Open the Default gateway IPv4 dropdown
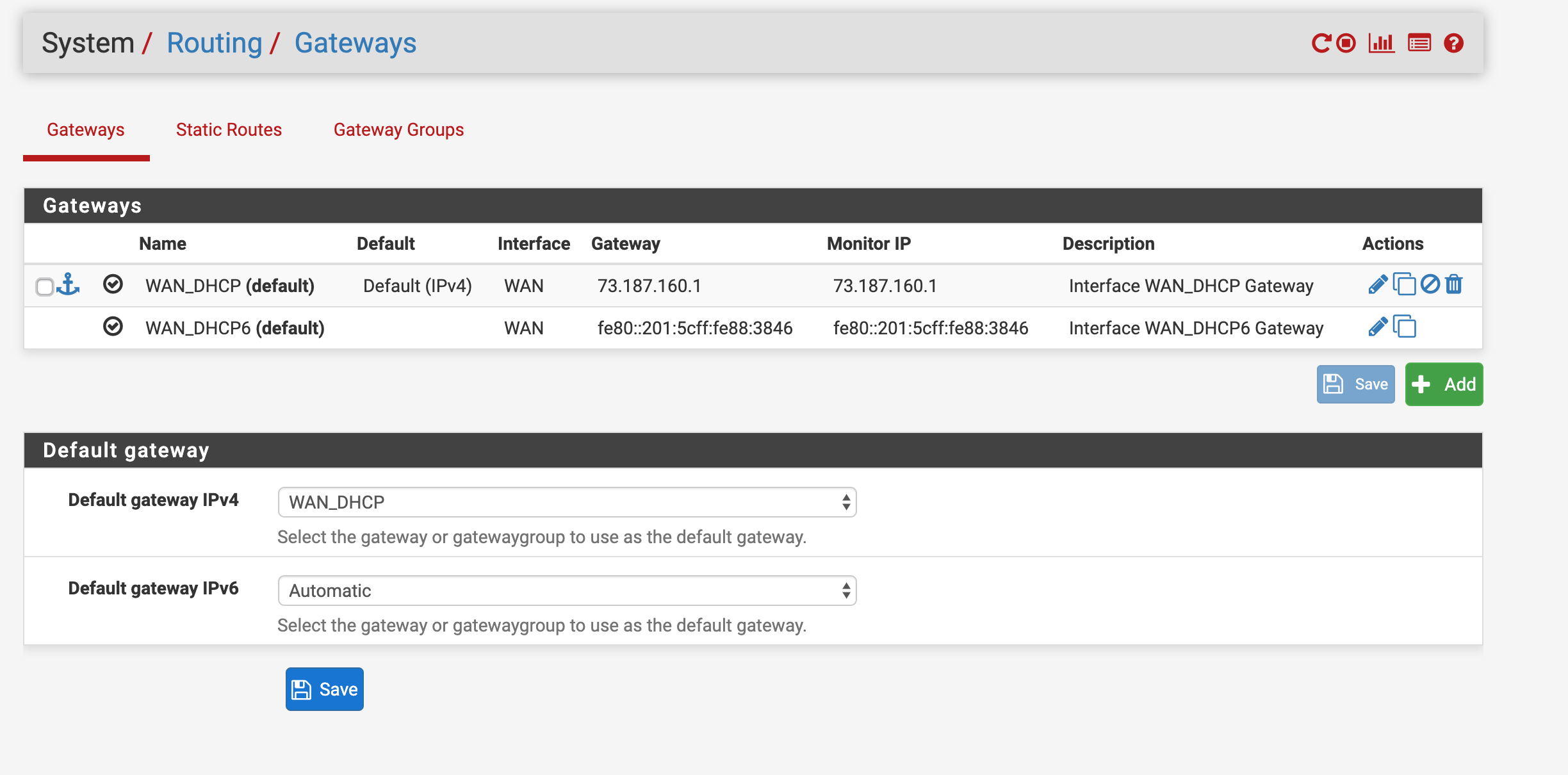The height and width of the screenshot is (775, 1568). point(567,502)
